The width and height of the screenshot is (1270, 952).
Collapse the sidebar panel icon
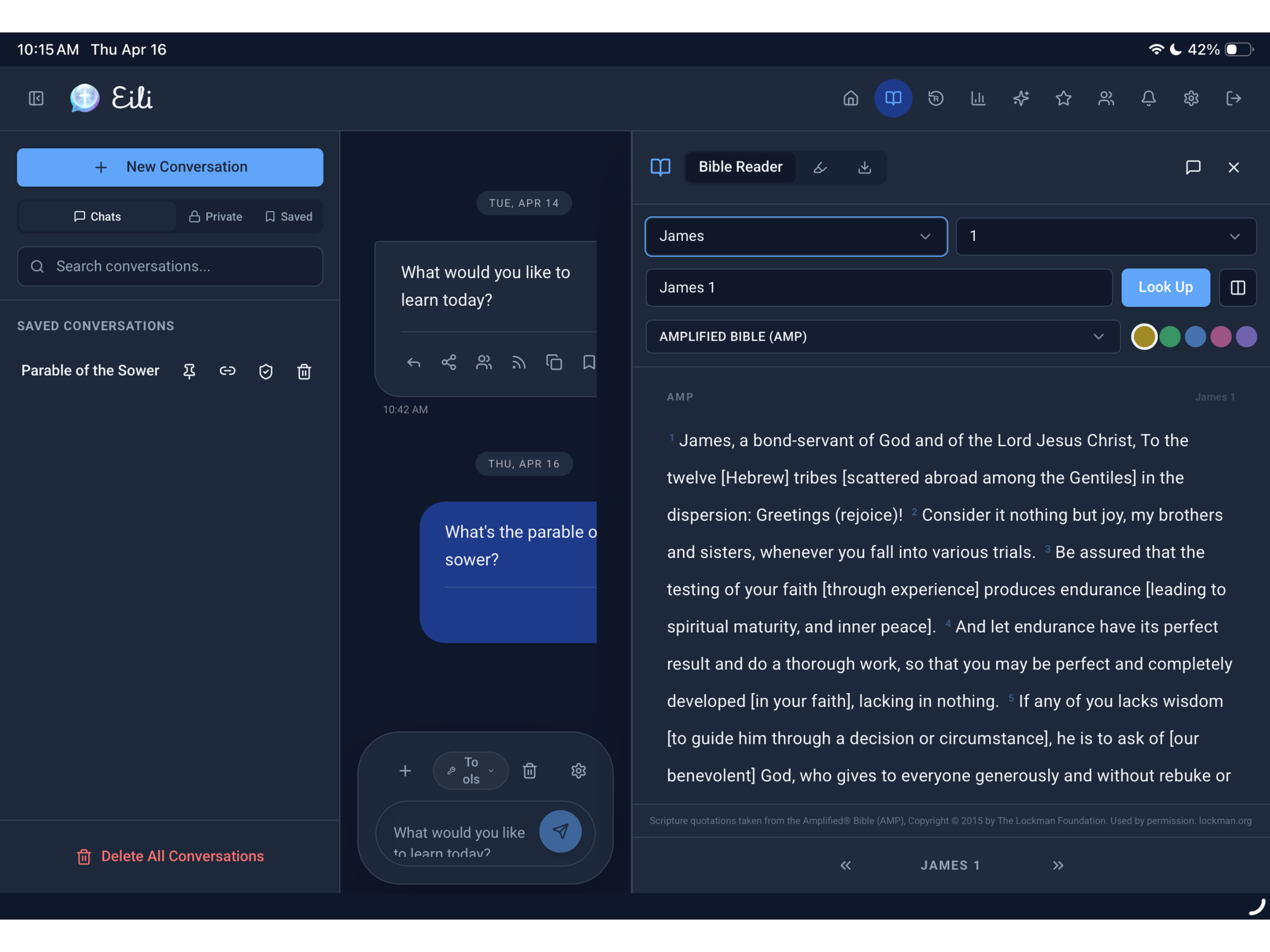(36, 98)
